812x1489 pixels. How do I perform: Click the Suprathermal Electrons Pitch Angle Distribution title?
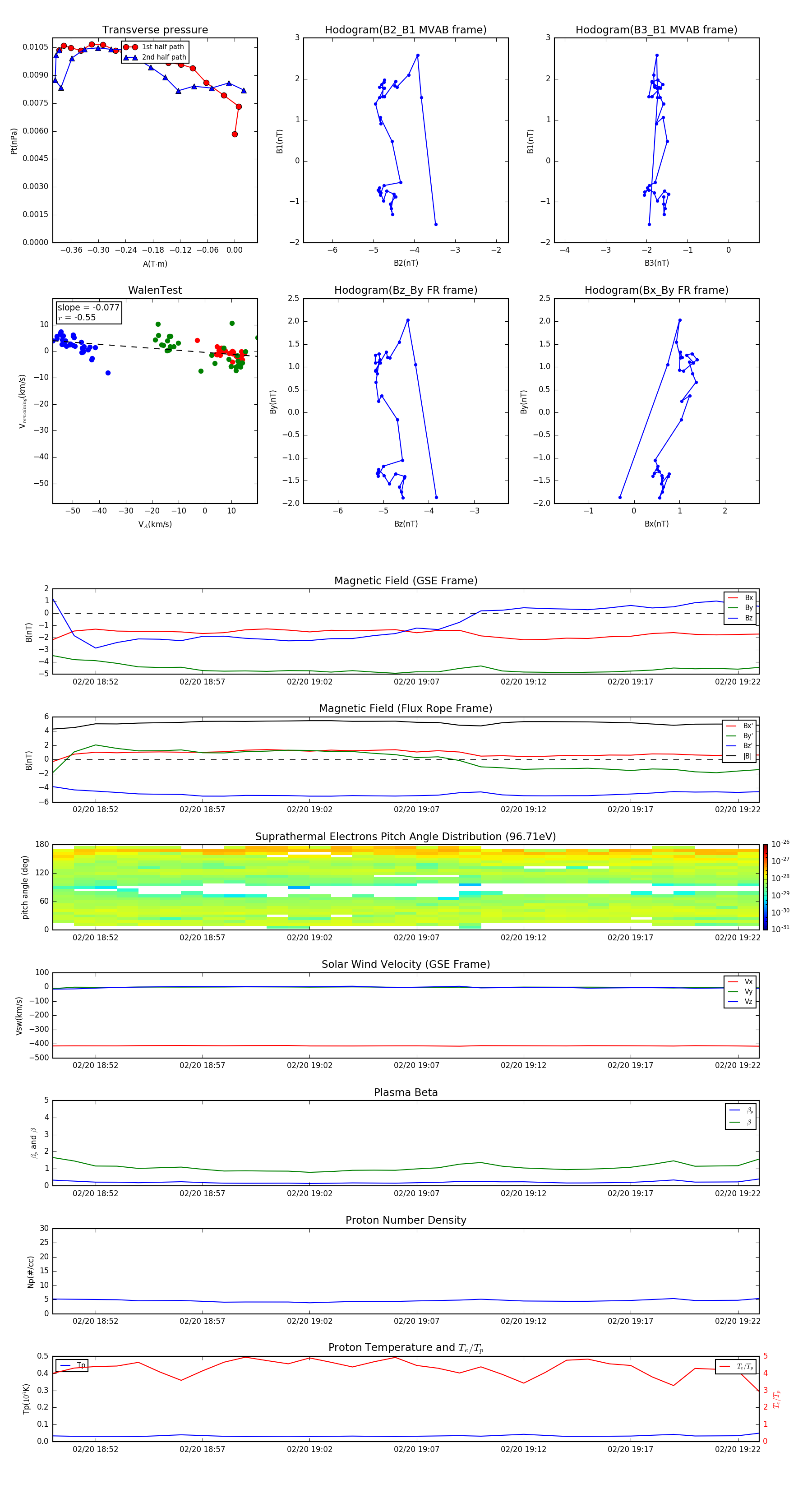pyautogui.click(x=406, y=837)
